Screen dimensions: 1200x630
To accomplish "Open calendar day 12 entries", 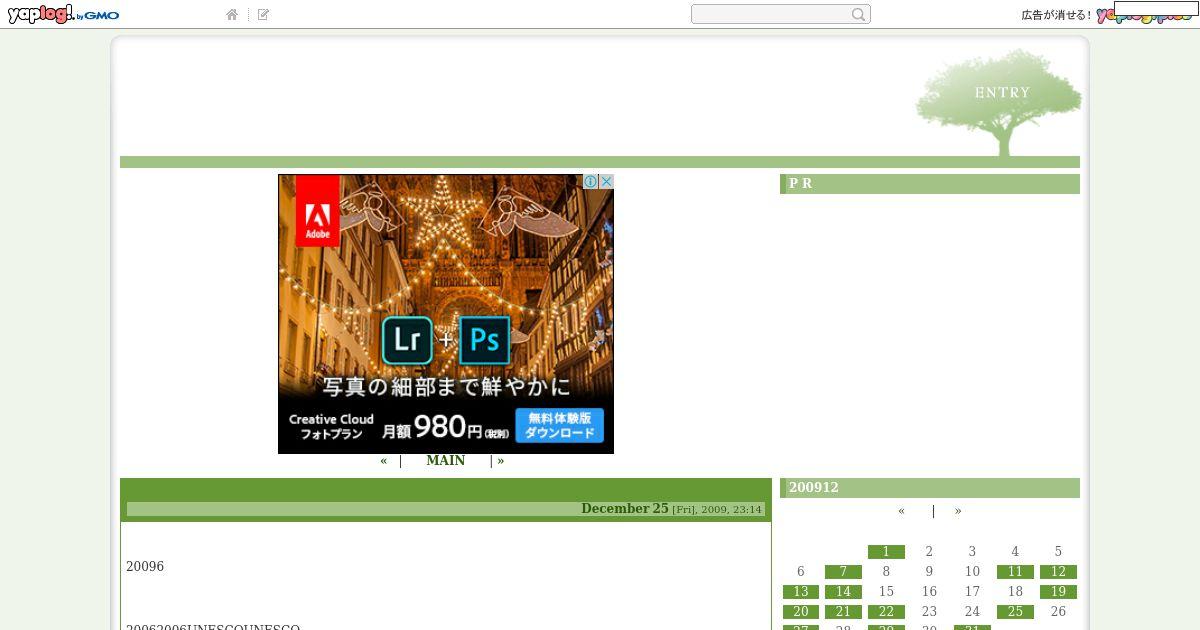I will (x=1058, y=572).
